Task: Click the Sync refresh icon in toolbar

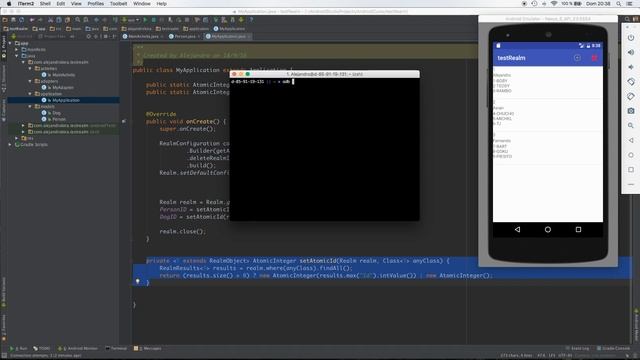Action: point(22,20)
